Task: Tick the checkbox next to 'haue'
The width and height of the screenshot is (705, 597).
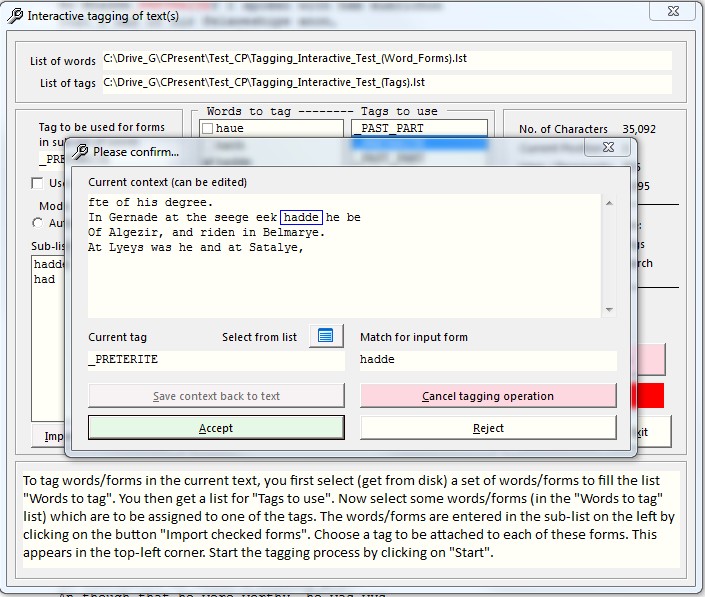Action: coord(207,129)
